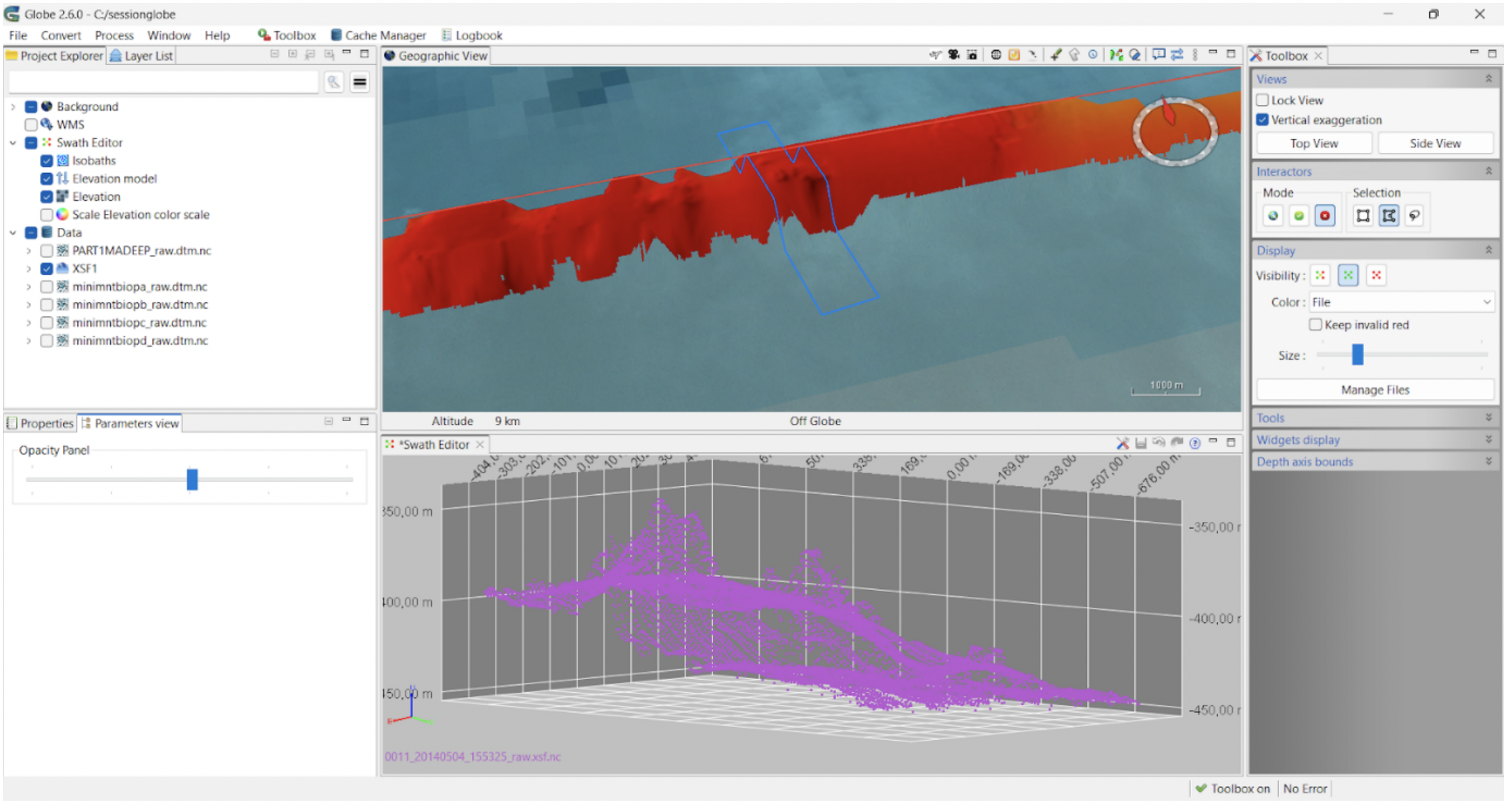The width and height of the screenshot is (1512, 805).
Task: Show only valid soundings with green Visibility button
Action: (1348, 275)
